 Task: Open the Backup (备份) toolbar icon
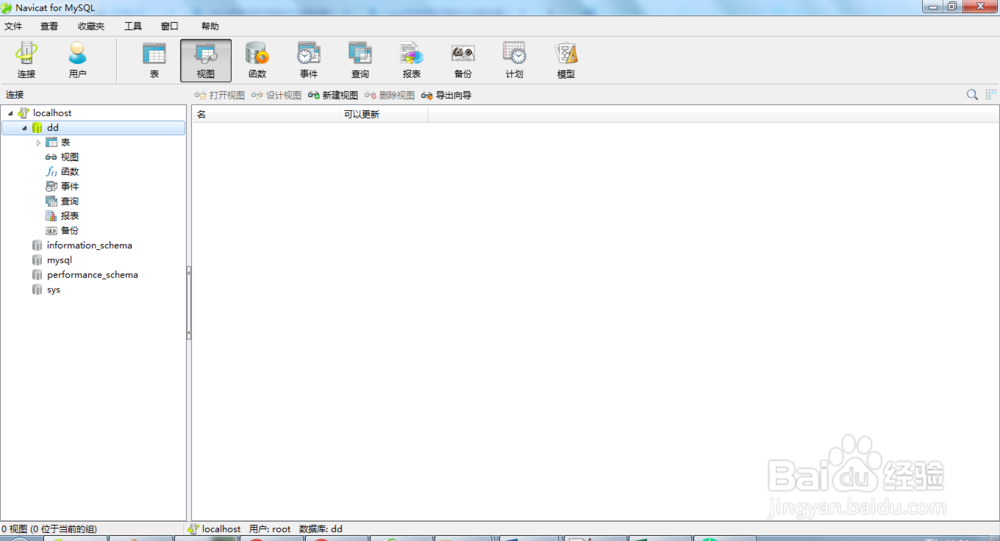click(463, 60)
